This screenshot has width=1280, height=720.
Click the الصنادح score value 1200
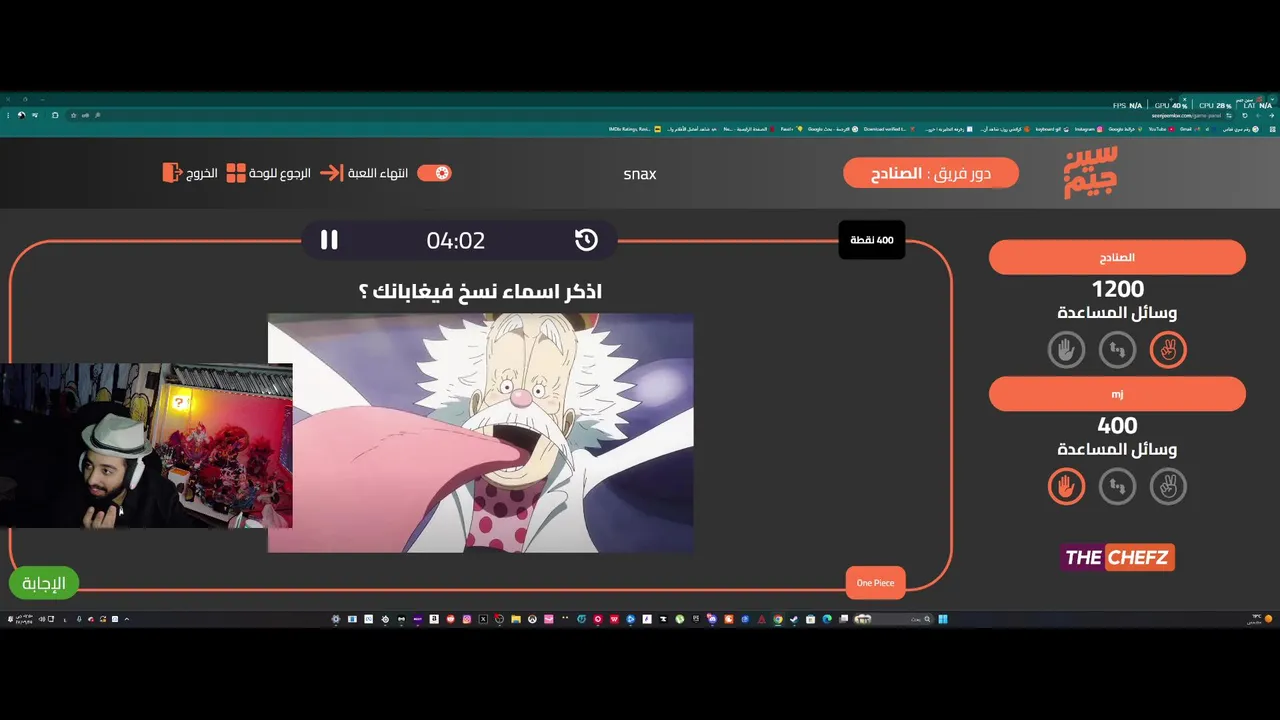point(1117,289)
